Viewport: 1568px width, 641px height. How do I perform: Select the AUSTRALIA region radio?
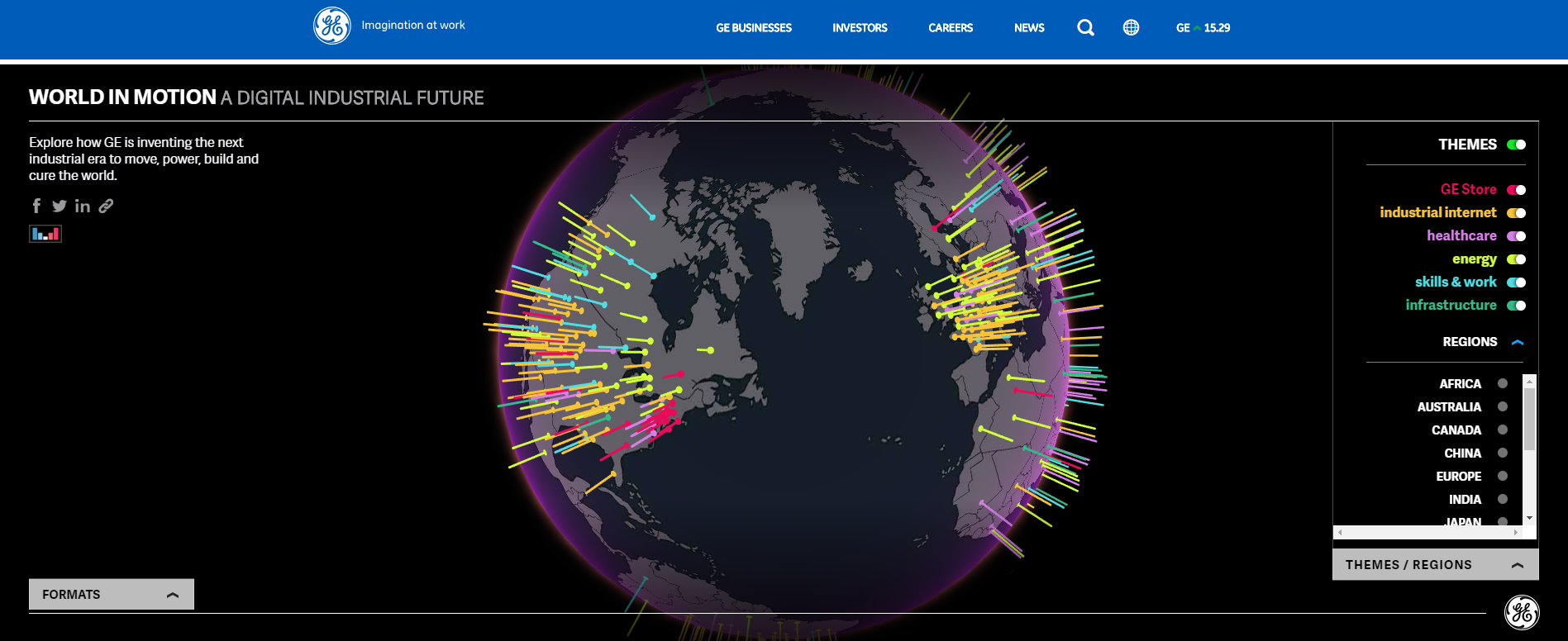click(1503, 406)
